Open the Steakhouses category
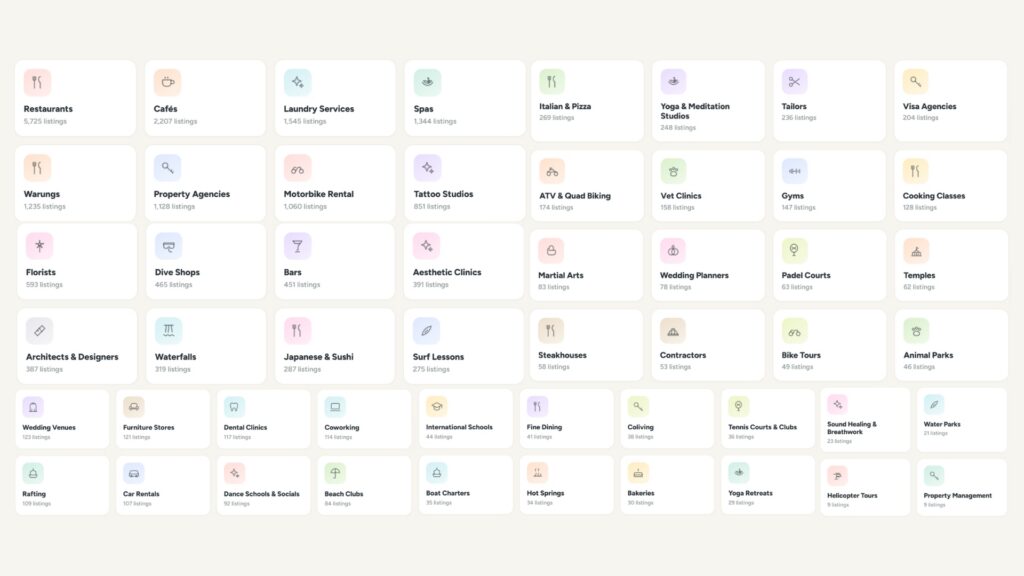The image size is (1024, 576). click(x=586, y=345)
